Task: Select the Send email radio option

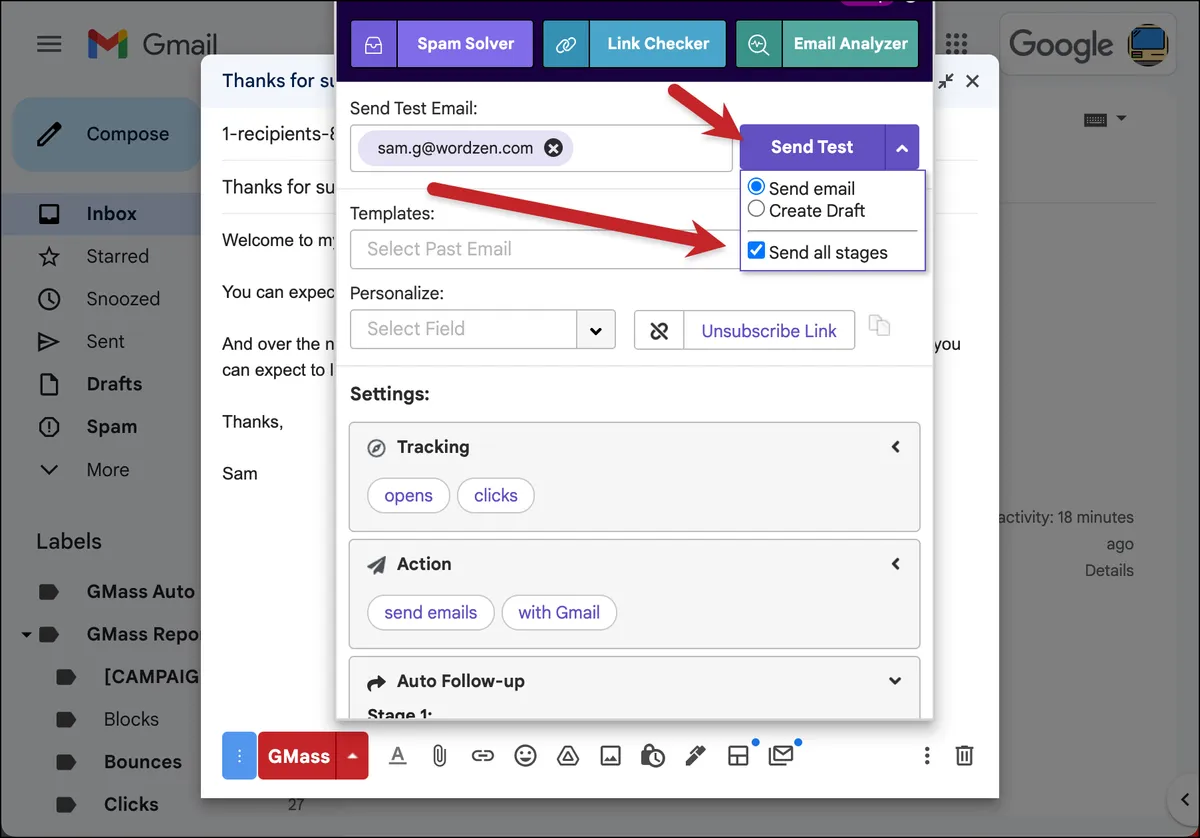Action: tap(757, 187)
